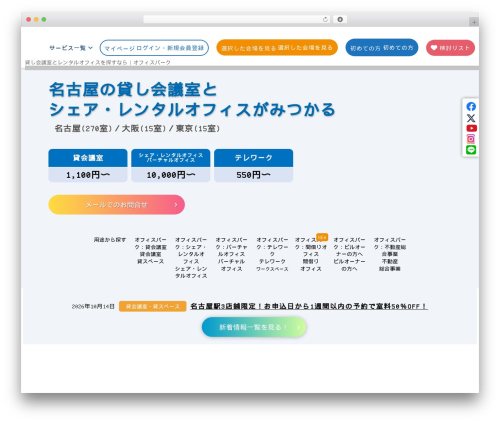The height and width of the screenshot is (423, 500).
Task: Click the heart icon in 検討リスト
Action: tap(434, 48)
